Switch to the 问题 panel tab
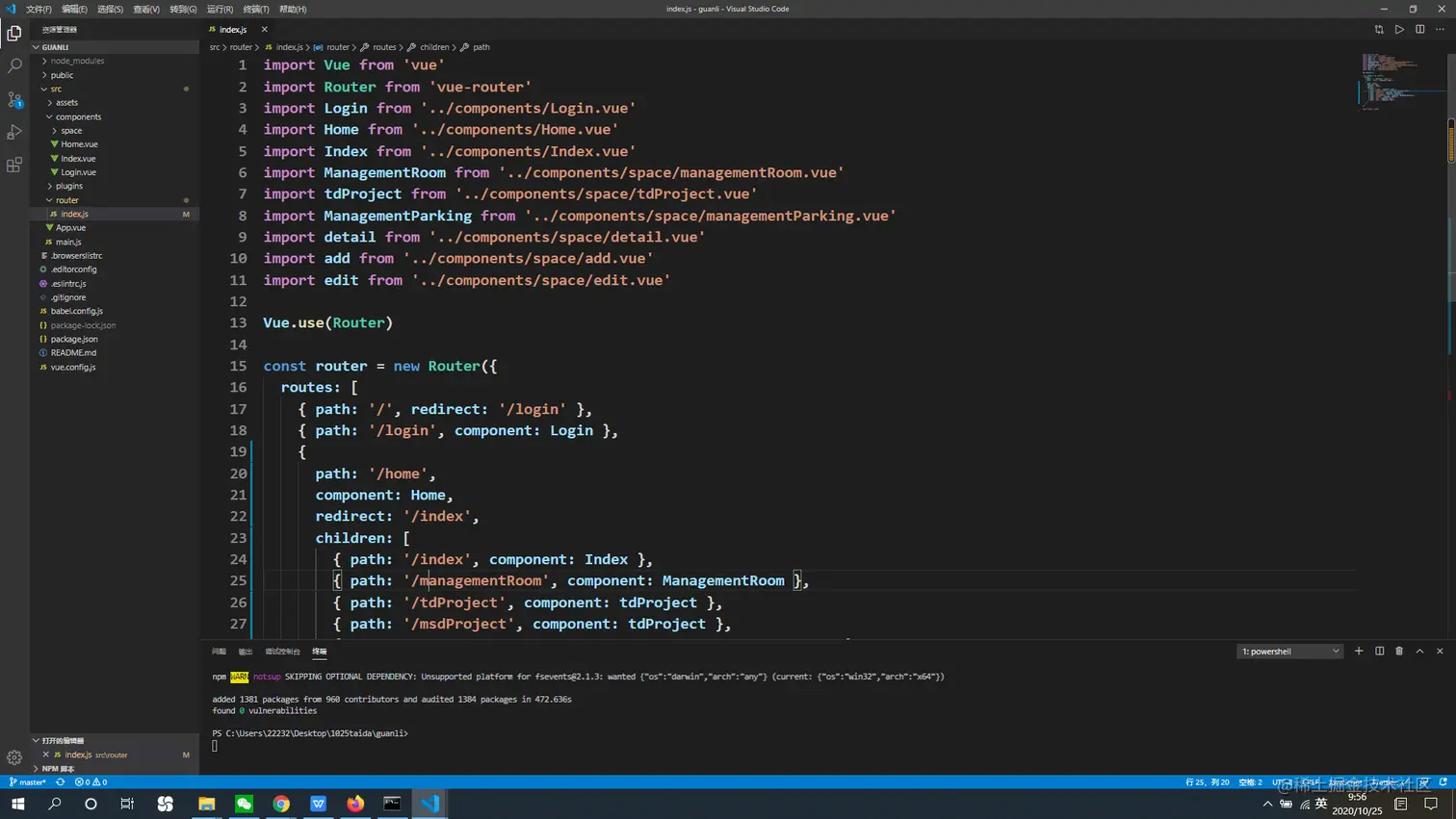The width and height of the screenshot is (1456, 819). click(x=219, y=652)
